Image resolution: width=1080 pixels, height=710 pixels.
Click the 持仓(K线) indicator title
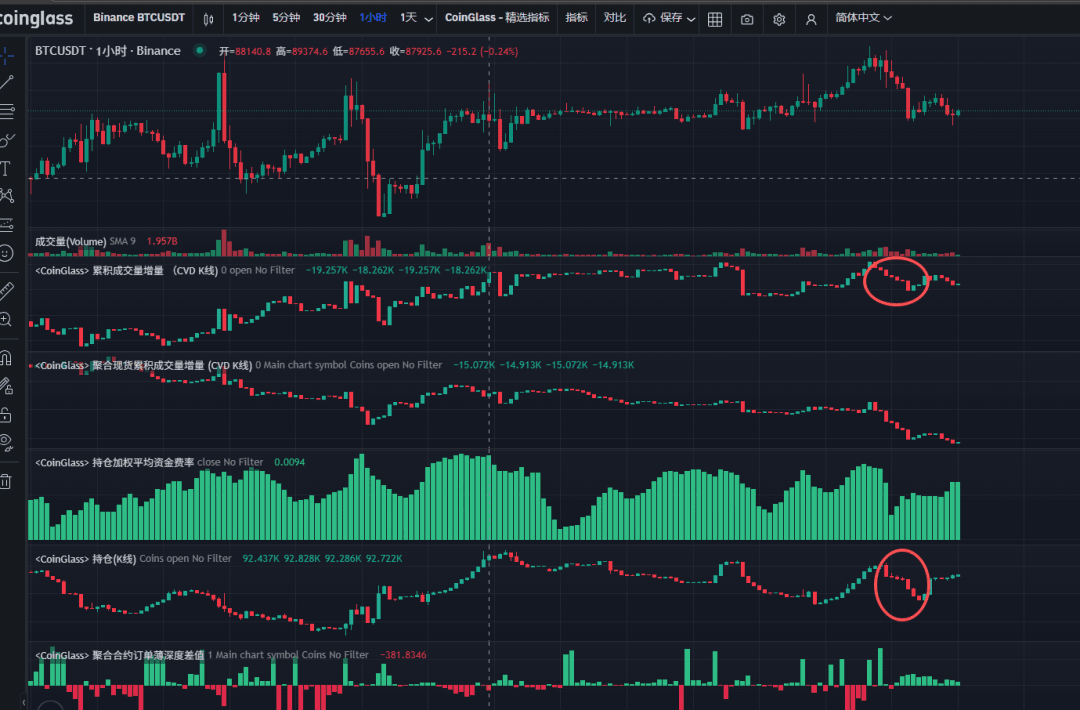[85, 558]
